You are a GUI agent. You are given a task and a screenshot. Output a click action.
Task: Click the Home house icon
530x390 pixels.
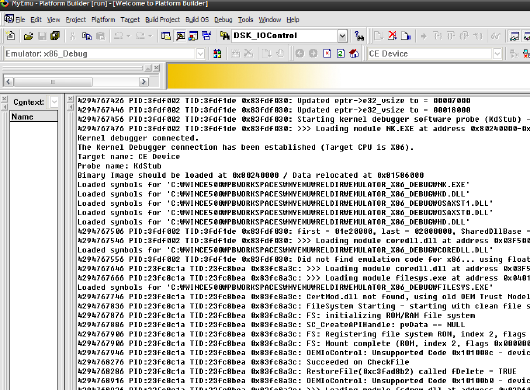pyautogui.click(x=354, y=53)
